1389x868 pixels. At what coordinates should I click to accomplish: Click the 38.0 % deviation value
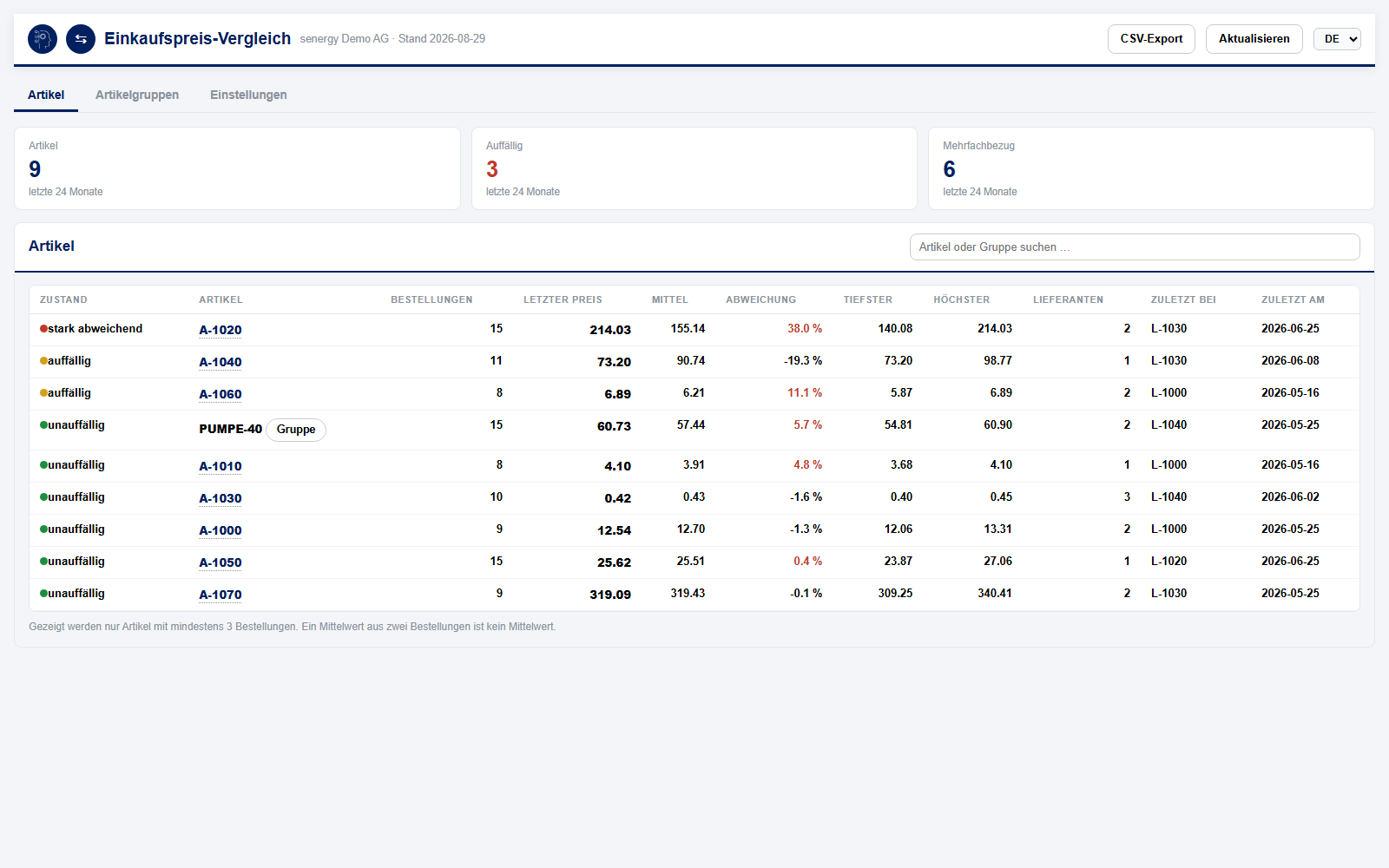[805, 329]
